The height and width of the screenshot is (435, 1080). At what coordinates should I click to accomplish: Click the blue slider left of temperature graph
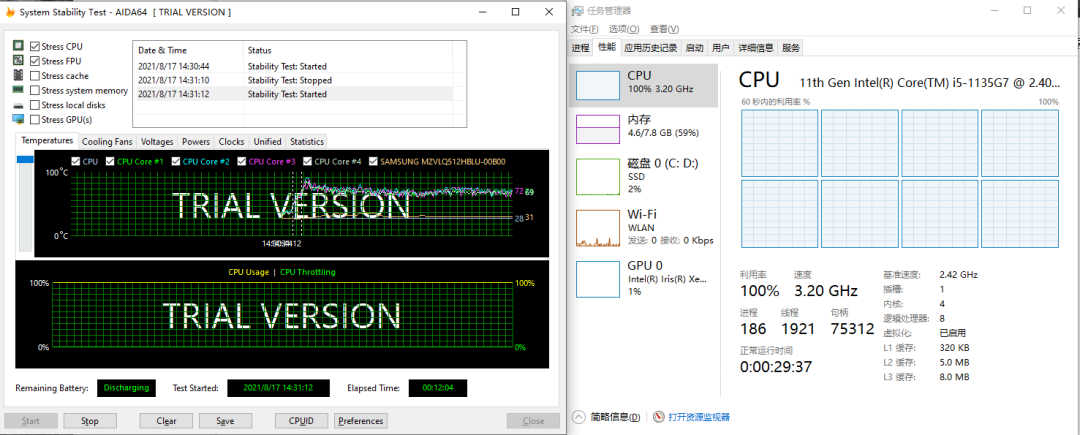[x=25, y=160]
